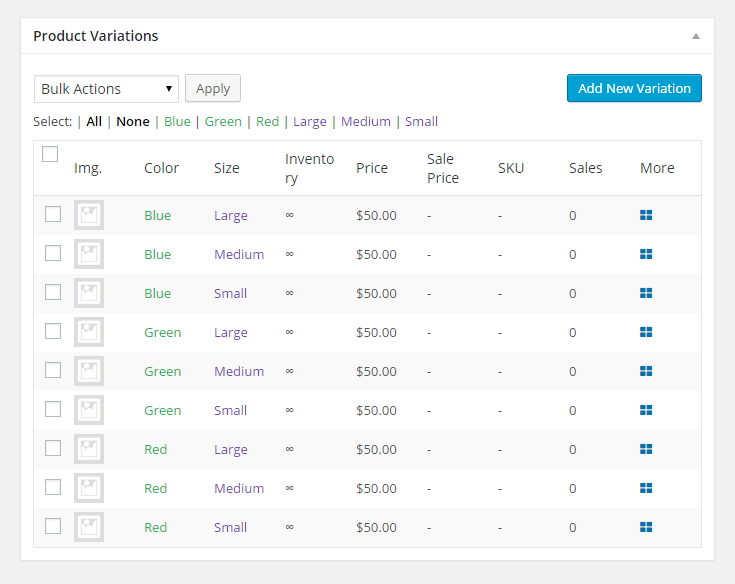Screen dimensions: 735x584
Task: Open More options for Blue Medium variation
Action: click(646, 254)
